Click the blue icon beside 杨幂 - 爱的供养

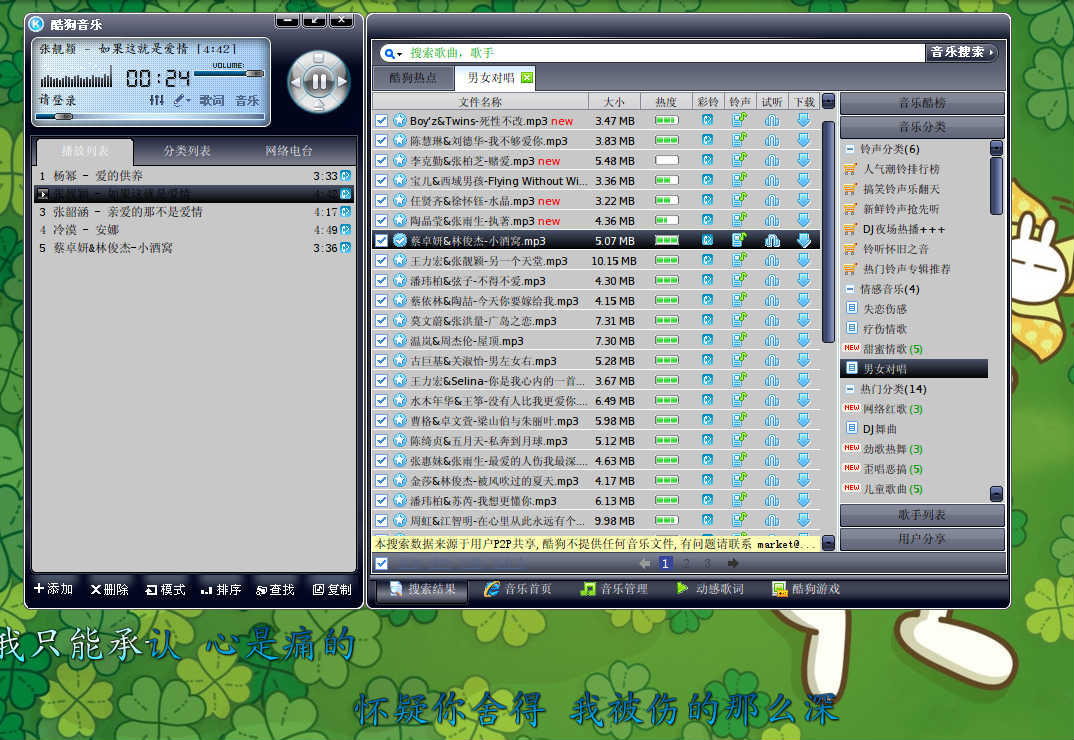tap(346, 175)
